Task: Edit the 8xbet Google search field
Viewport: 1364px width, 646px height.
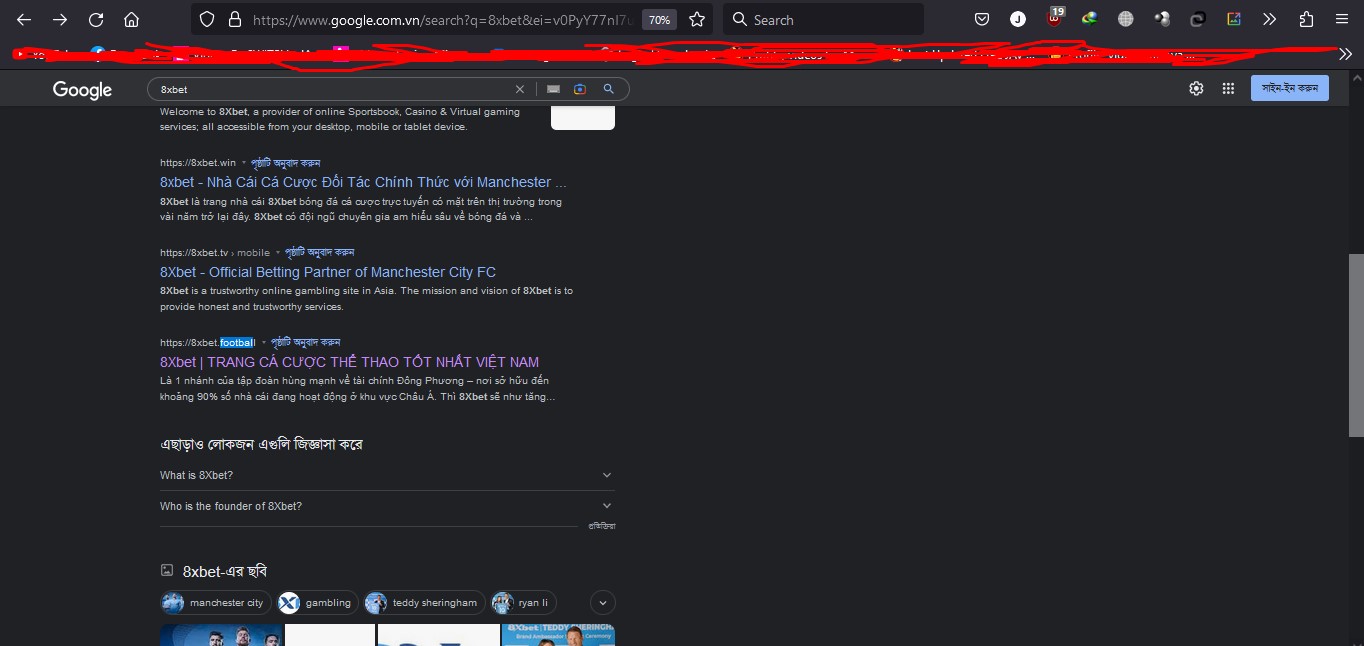Action: click(335, 89)
